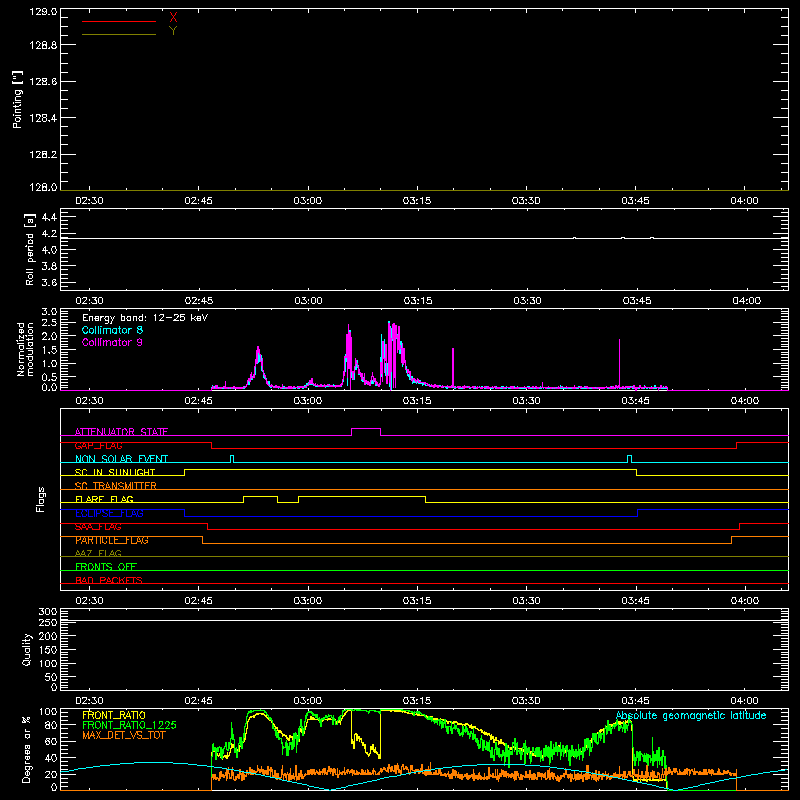Click the isolated modulation spike near 03:20
The width and height of the screenshot is (800, 800).
pos(453,367)
